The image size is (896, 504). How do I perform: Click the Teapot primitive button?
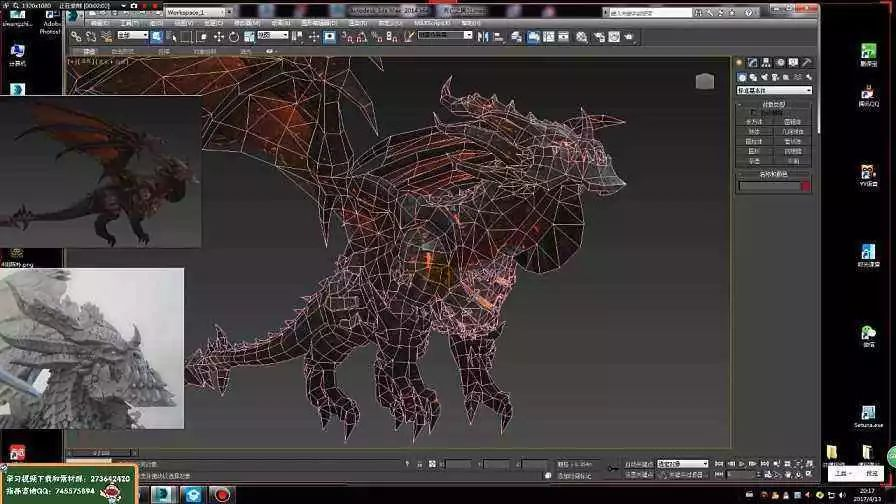[754, 161]
